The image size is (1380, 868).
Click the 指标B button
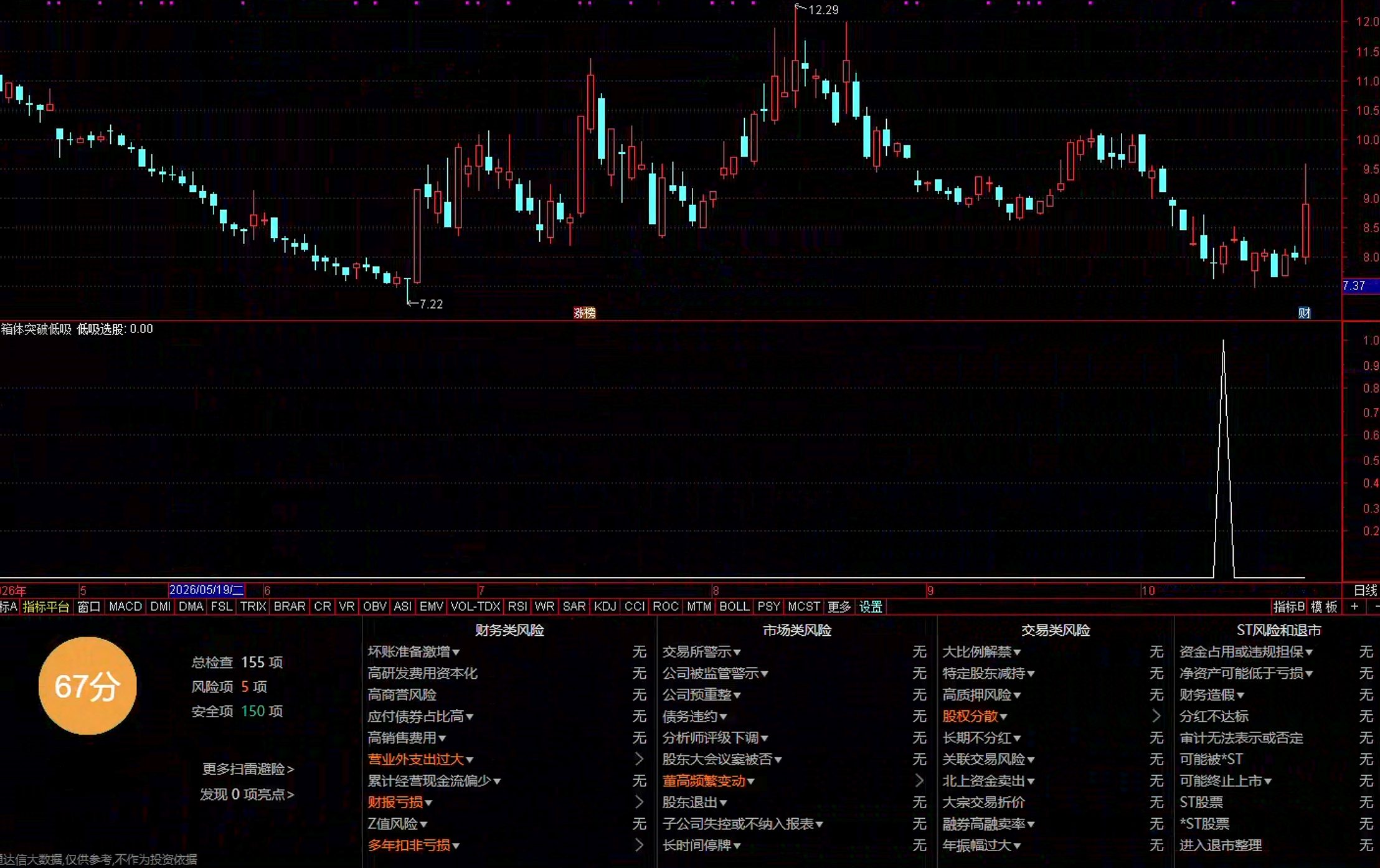(x=1288, y=606)
